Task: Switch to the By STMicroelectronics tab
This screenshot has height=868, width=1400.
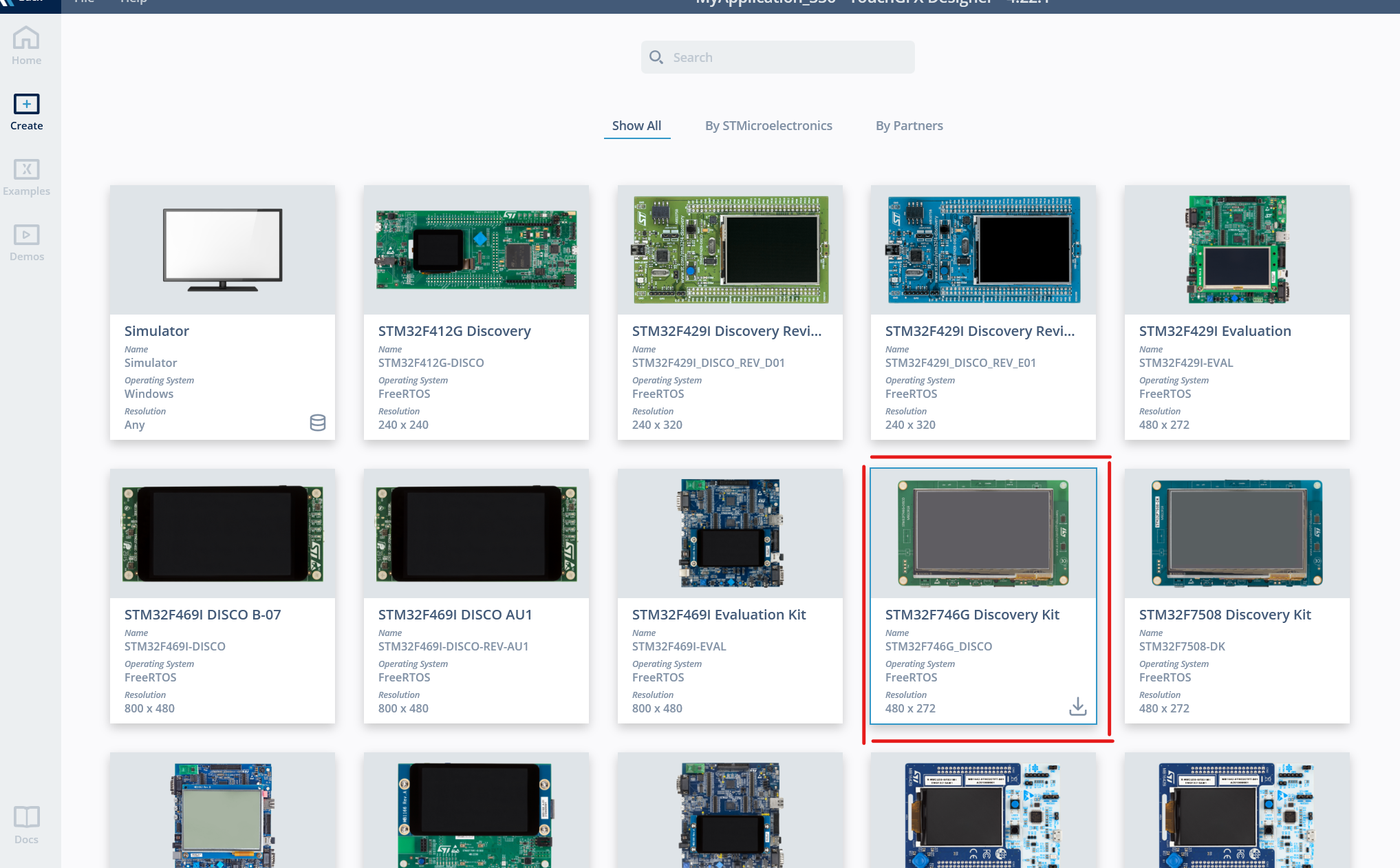Action: click(x=768, y=125)
